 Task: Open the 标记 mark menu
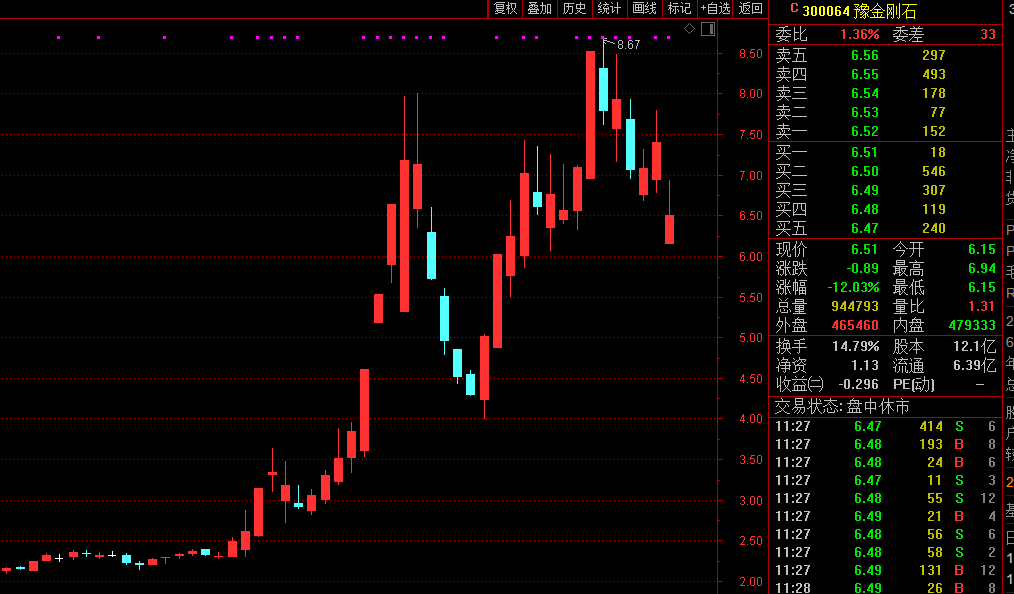(679, 9)
